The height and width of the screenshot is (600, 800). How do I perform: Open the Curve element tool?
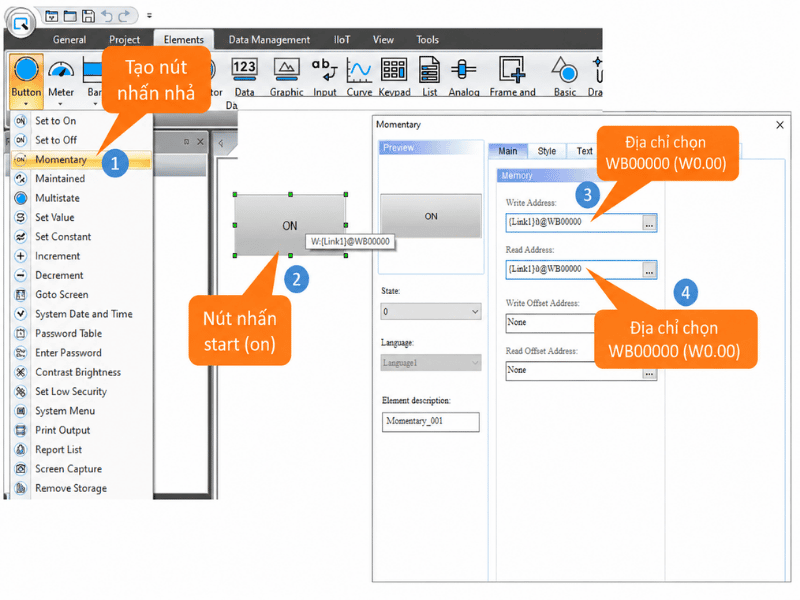359,78
